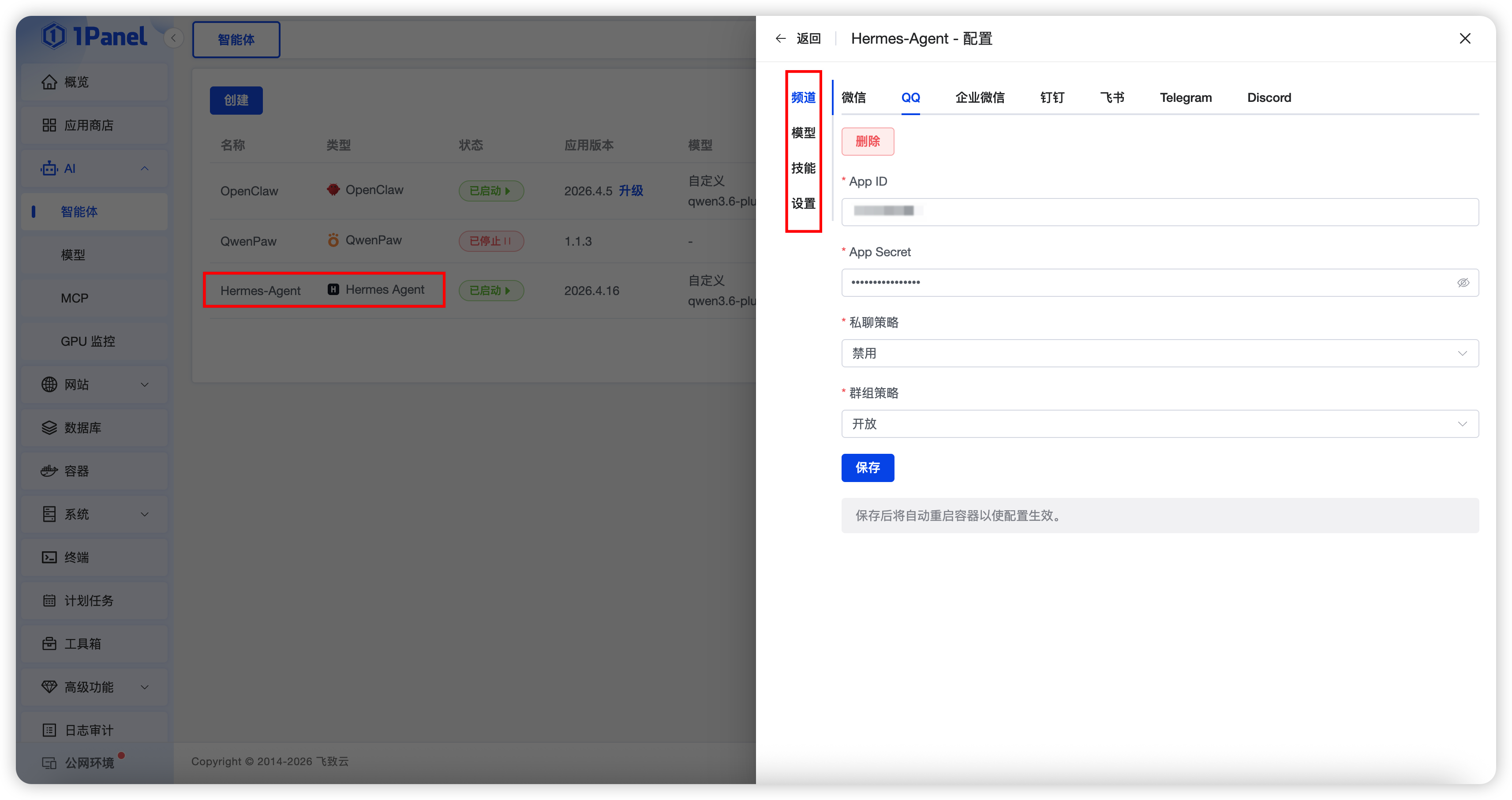Viewport: 1512px width, 800px height.
Task: Click the red 删除 button
Action: [x=868, y=142]
